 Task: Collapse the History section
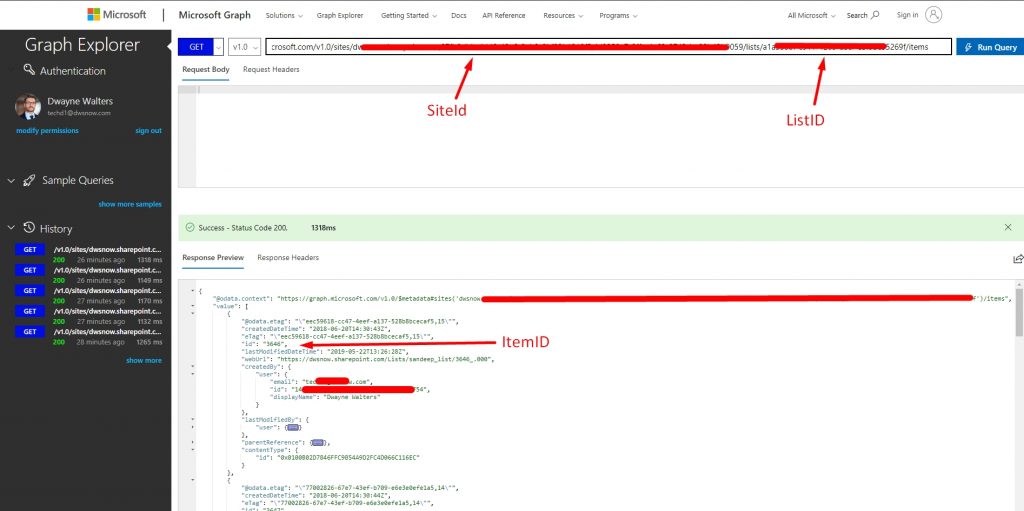pyautogui.click(x=11, y=228)
